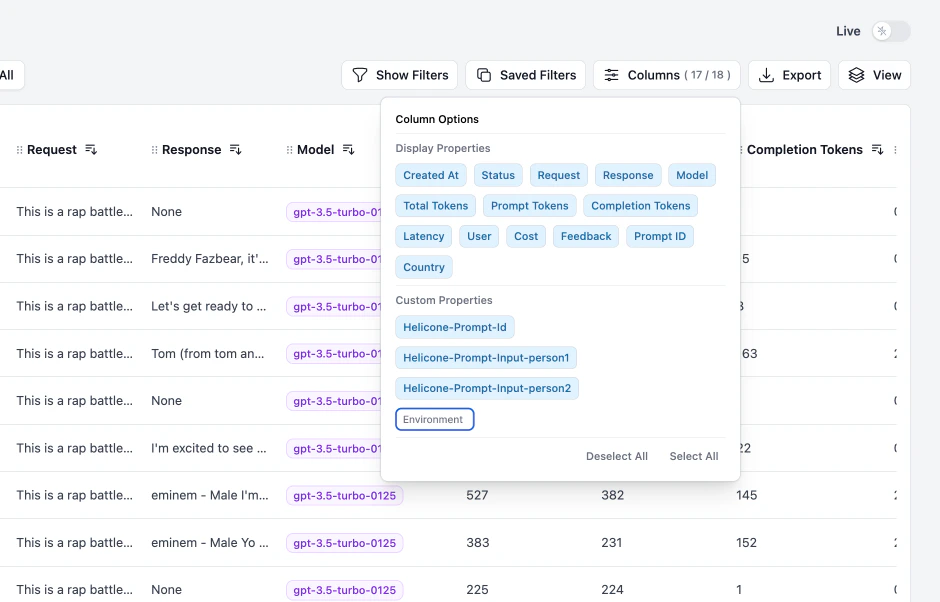Click Deselect All in Column Options

(x=616, y=456)
